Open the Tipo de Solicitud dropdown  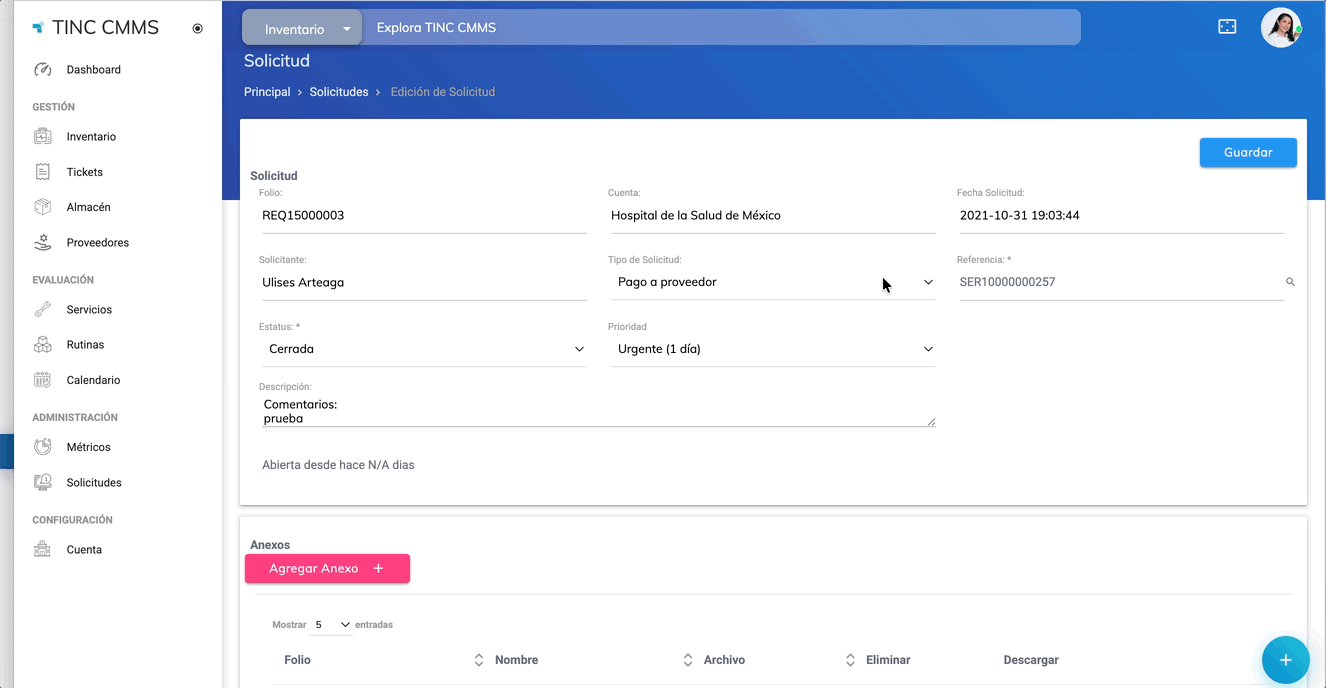coord(773,282)
